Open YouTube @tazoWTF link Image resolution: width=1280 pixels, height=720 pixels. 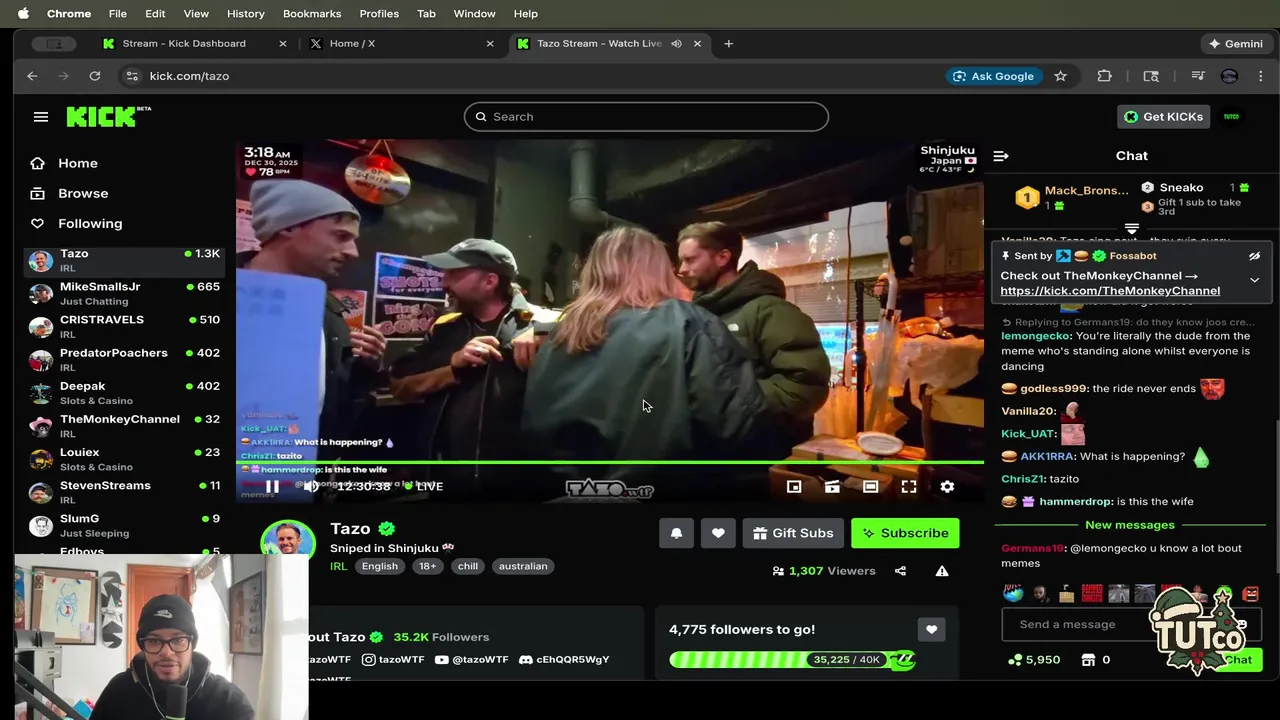[x=472, y=660]
